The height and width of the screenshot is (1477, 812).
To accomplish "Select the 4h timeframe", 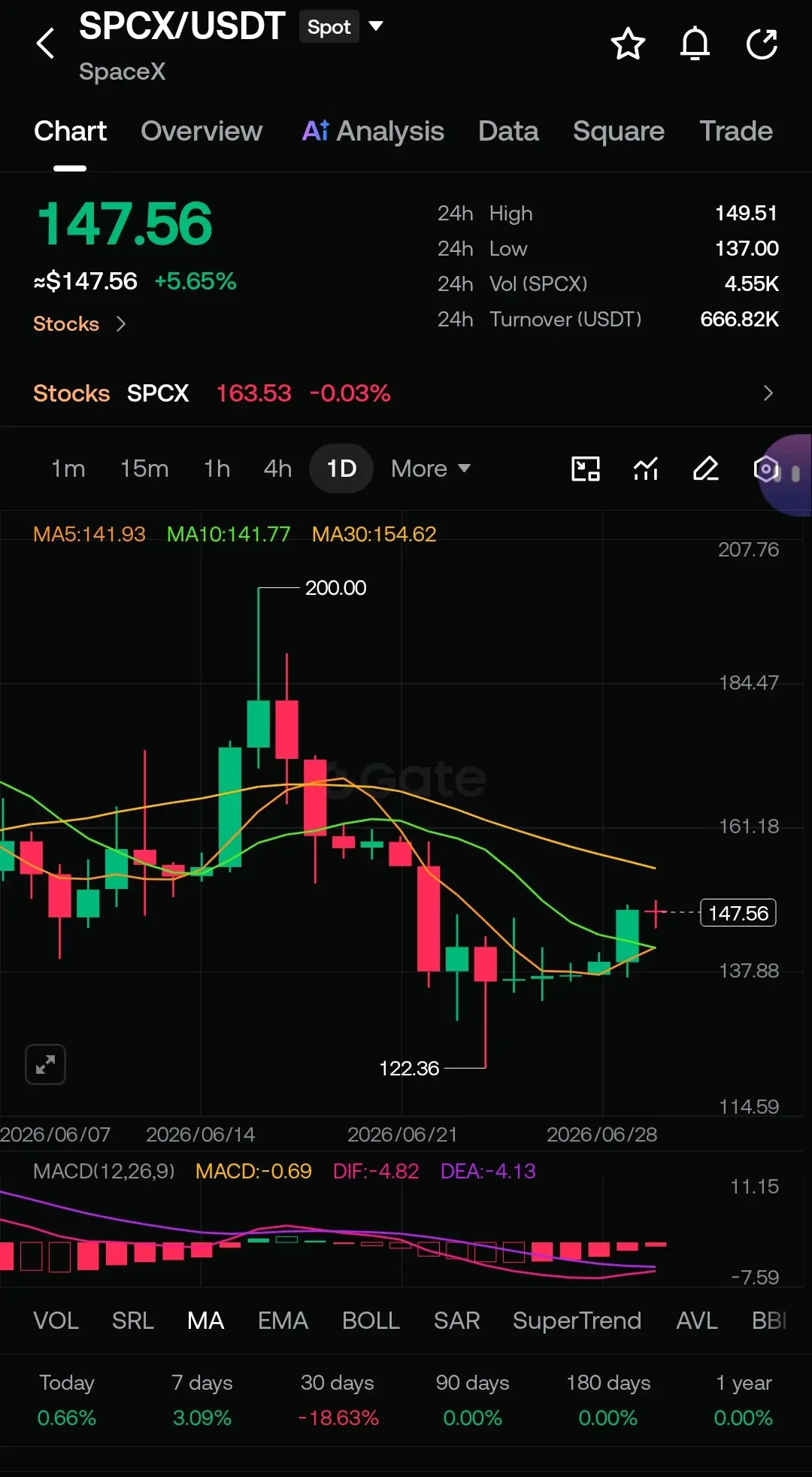I will coord(277,469).
